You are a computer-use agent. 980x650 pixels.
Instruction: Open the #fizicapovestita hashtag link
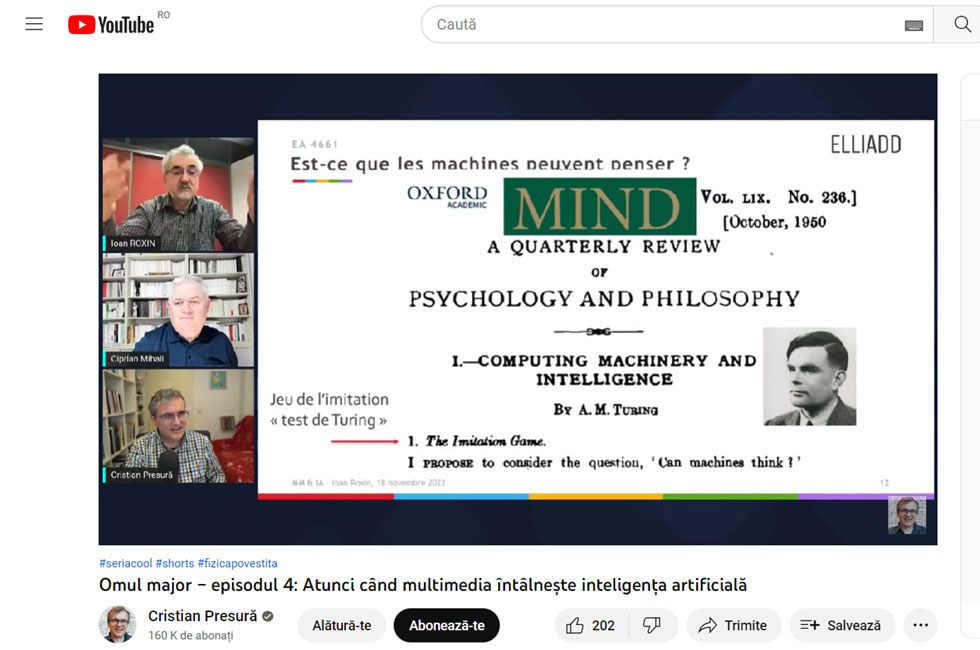(x=238, y=563)
